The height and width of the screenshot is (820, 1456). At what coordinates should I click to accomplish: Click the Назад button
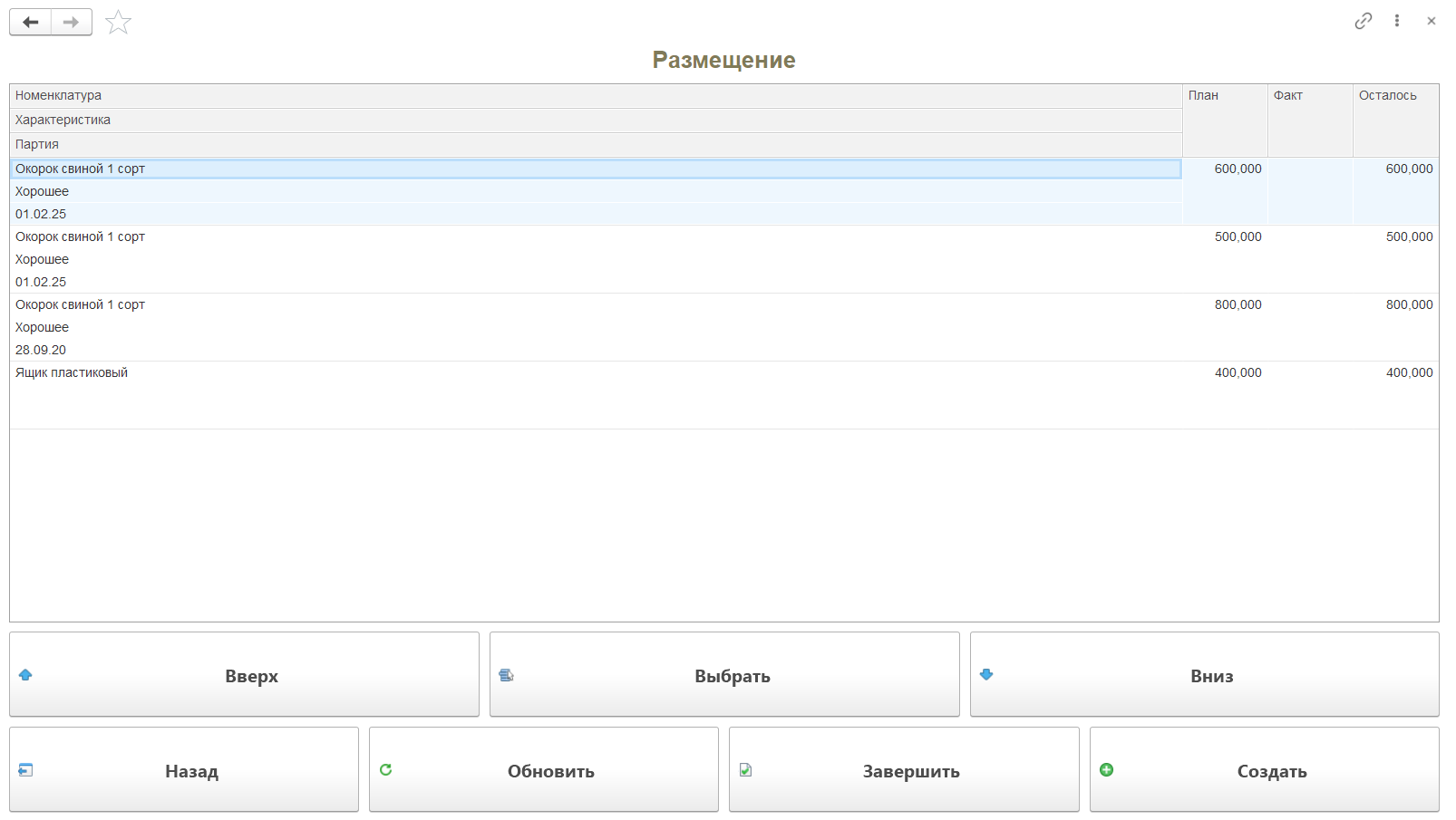184,770
